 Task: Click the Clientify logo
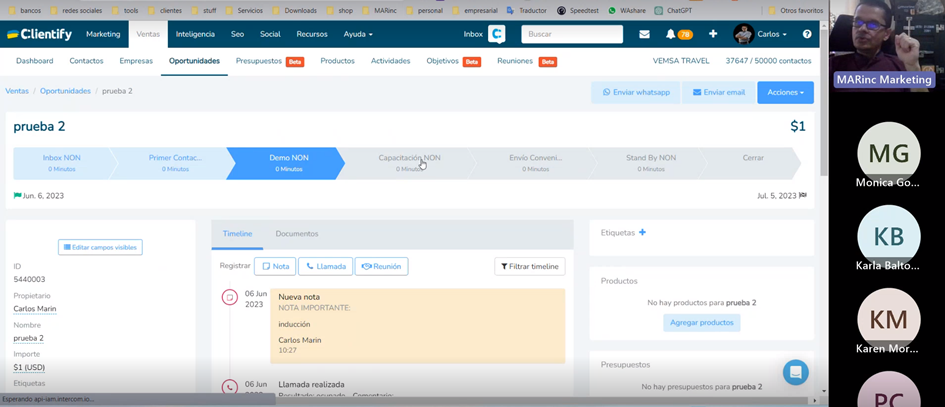tap(40, 34)
